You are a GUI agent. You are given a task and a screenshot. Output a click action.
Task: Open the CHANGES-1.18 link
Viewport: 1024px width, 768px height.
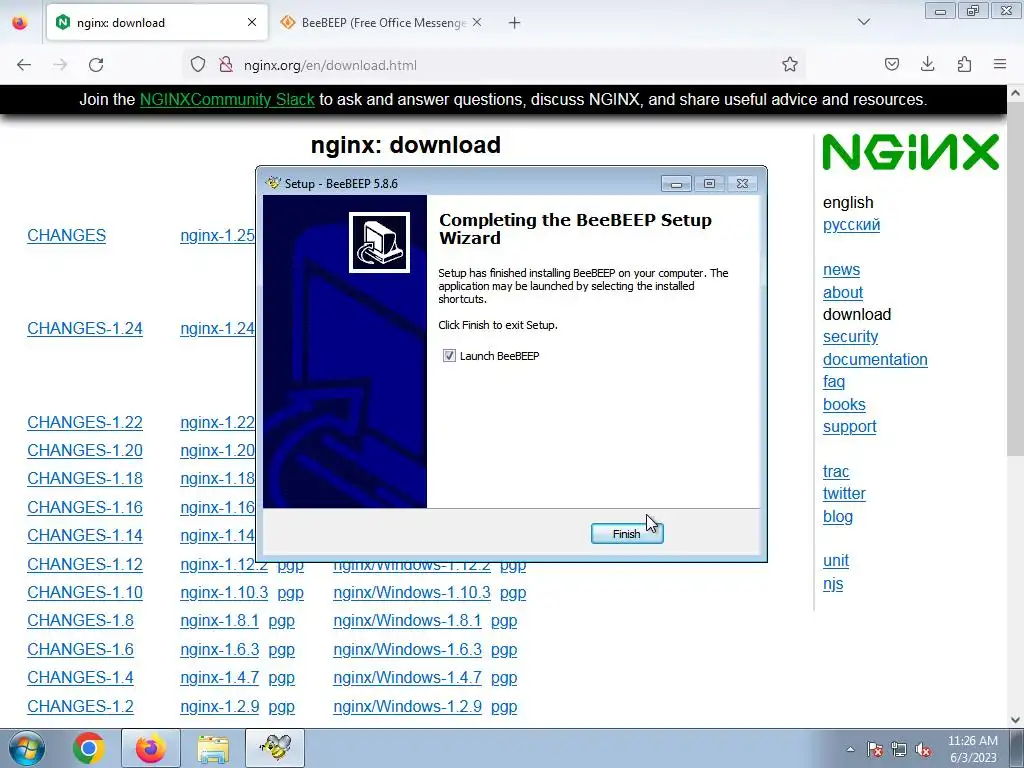85,479
